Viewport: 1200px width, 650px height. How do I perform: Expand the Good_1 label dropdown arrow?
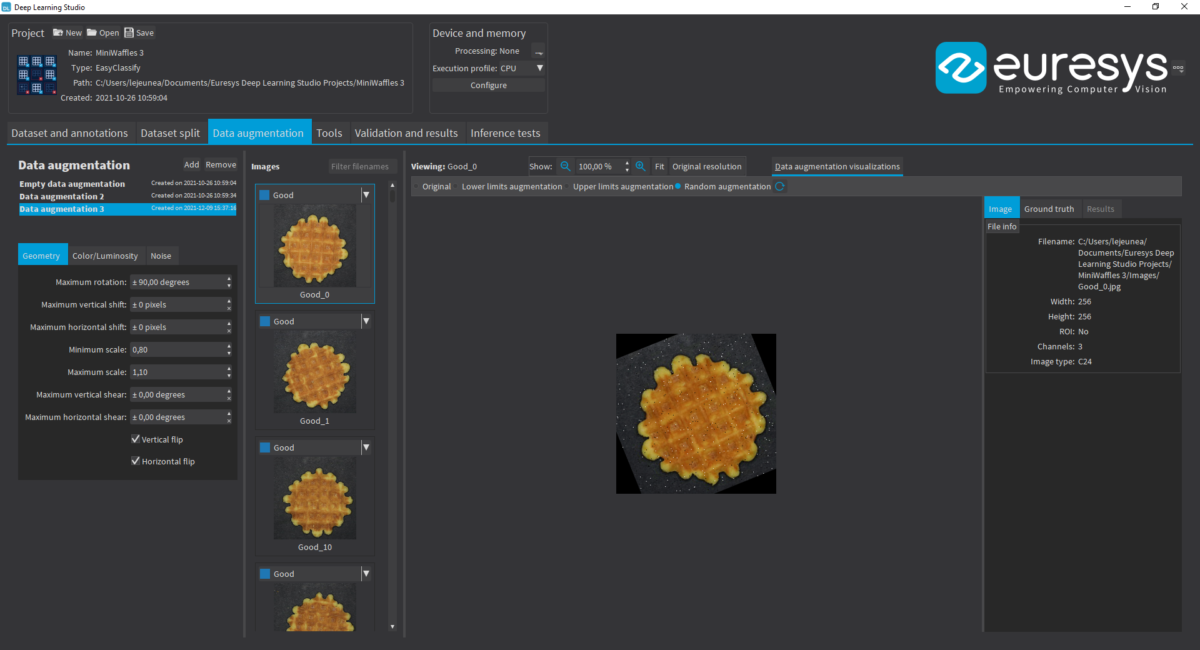coord(366,321)
